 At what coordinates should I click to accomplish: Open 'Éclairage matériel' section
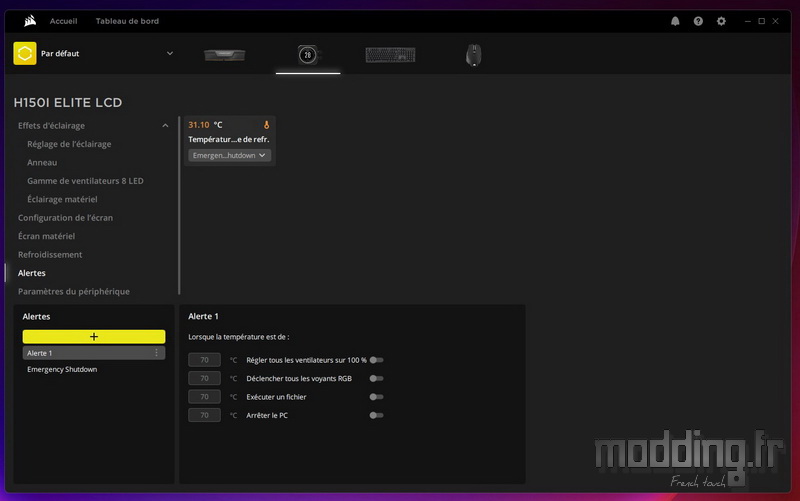(x=62, y=199)
